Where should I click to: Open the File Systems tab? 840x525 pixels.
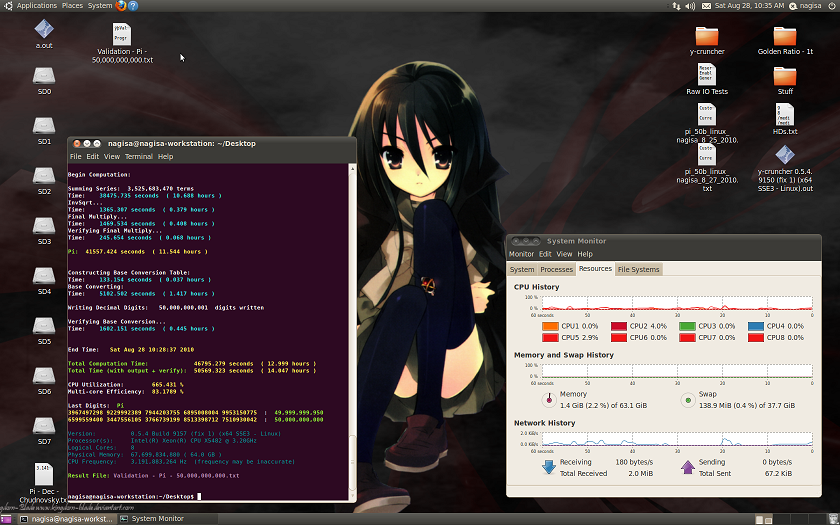[x=638, y=269]
